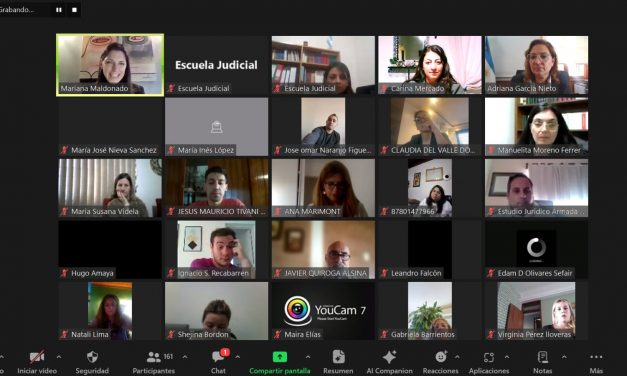Select Ignacio S. Recabarren's video tile

[x=217, y=249]
